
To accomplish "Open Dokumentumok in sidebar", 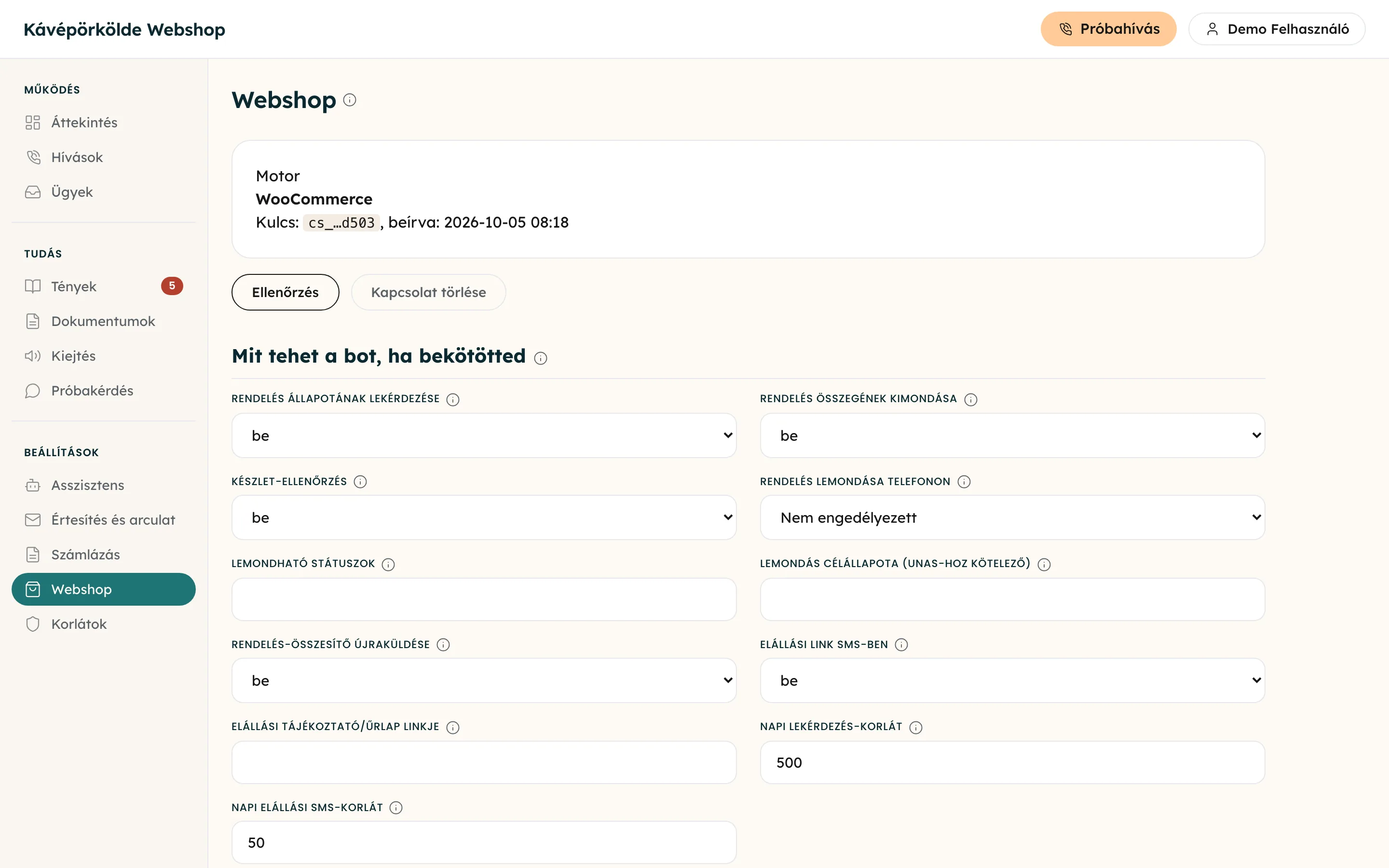I will (x=103, y=321).
